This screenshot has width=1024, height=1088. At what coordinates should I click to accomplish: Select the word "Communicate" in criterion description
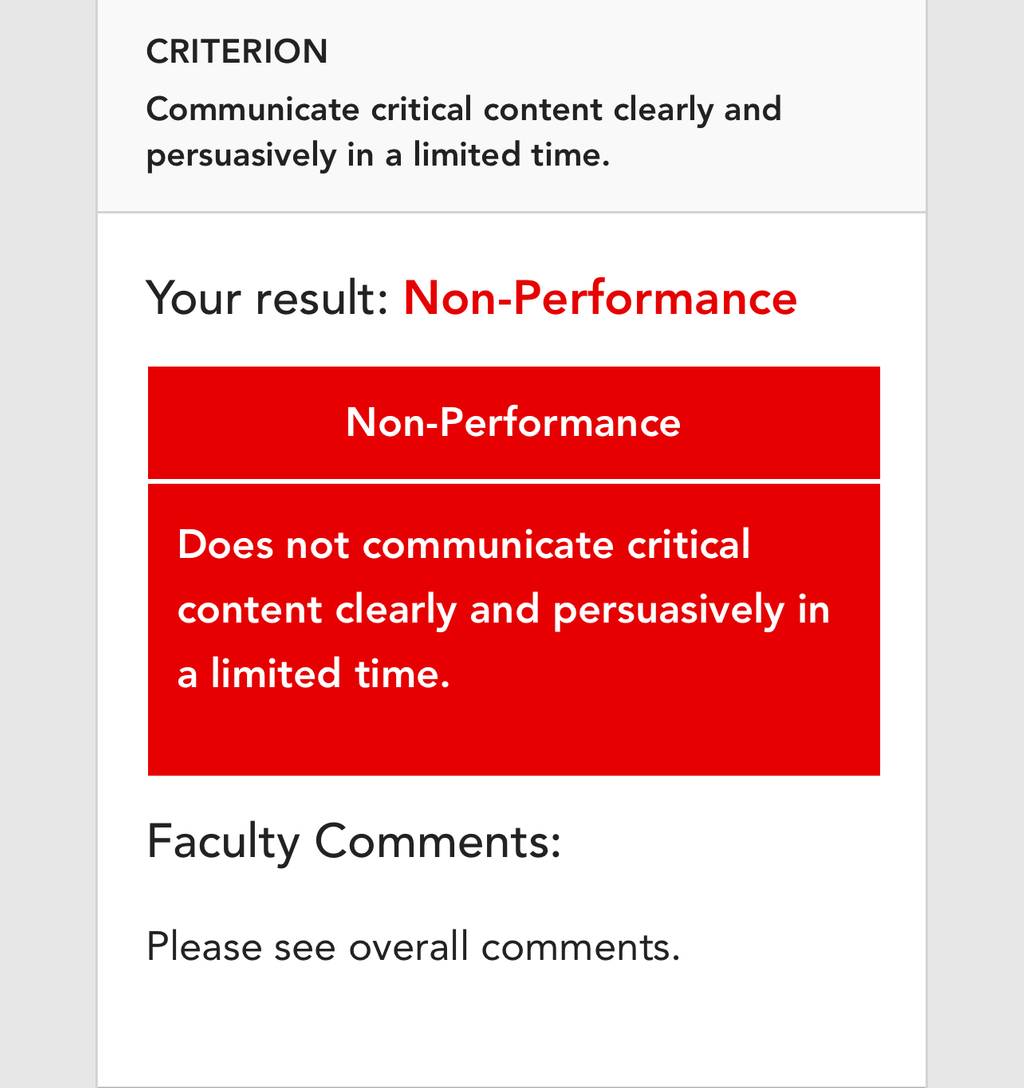(253, 109)
